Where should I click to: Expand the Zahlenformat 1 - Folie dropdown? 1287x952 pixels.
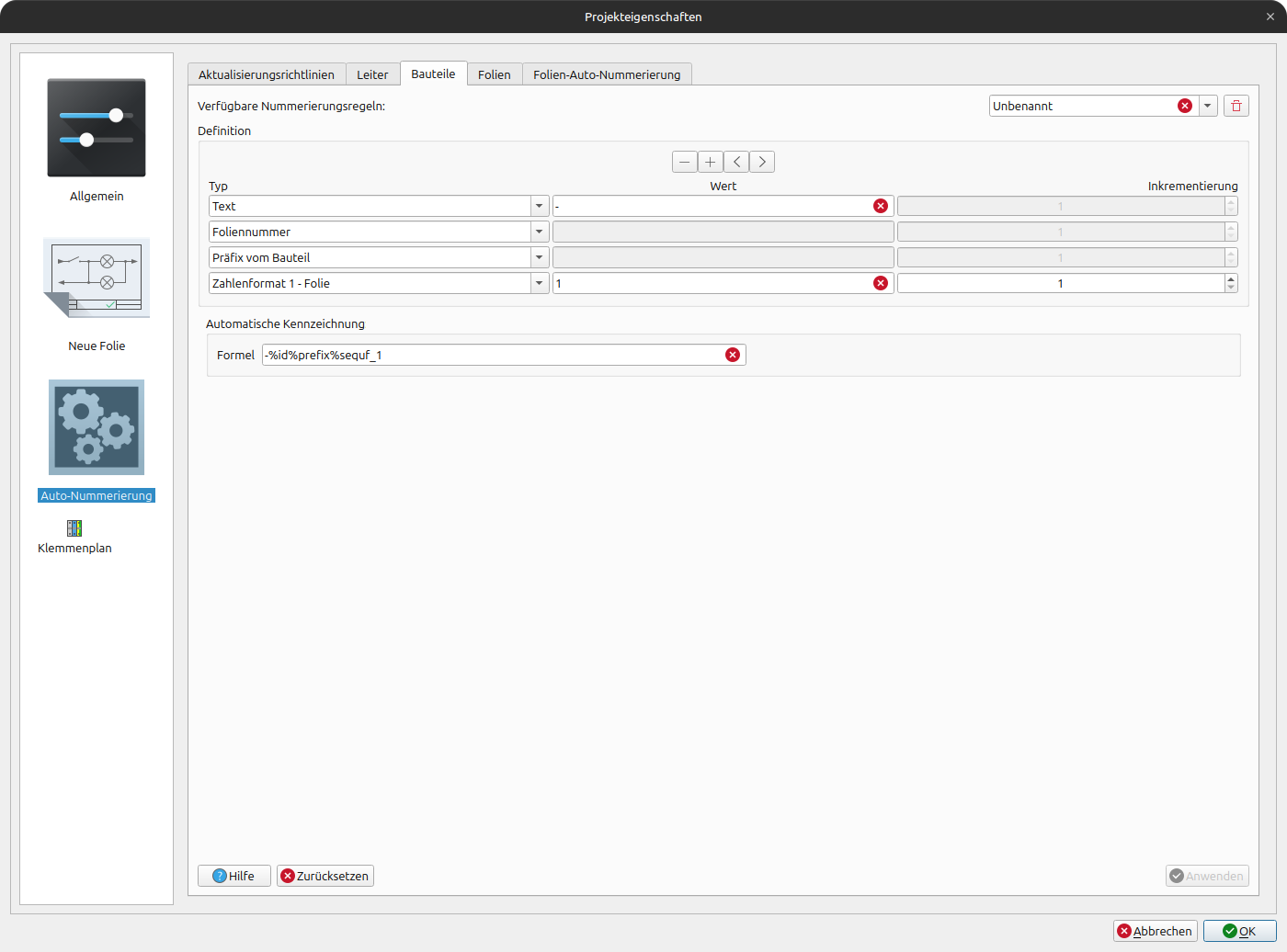[540, 283]
